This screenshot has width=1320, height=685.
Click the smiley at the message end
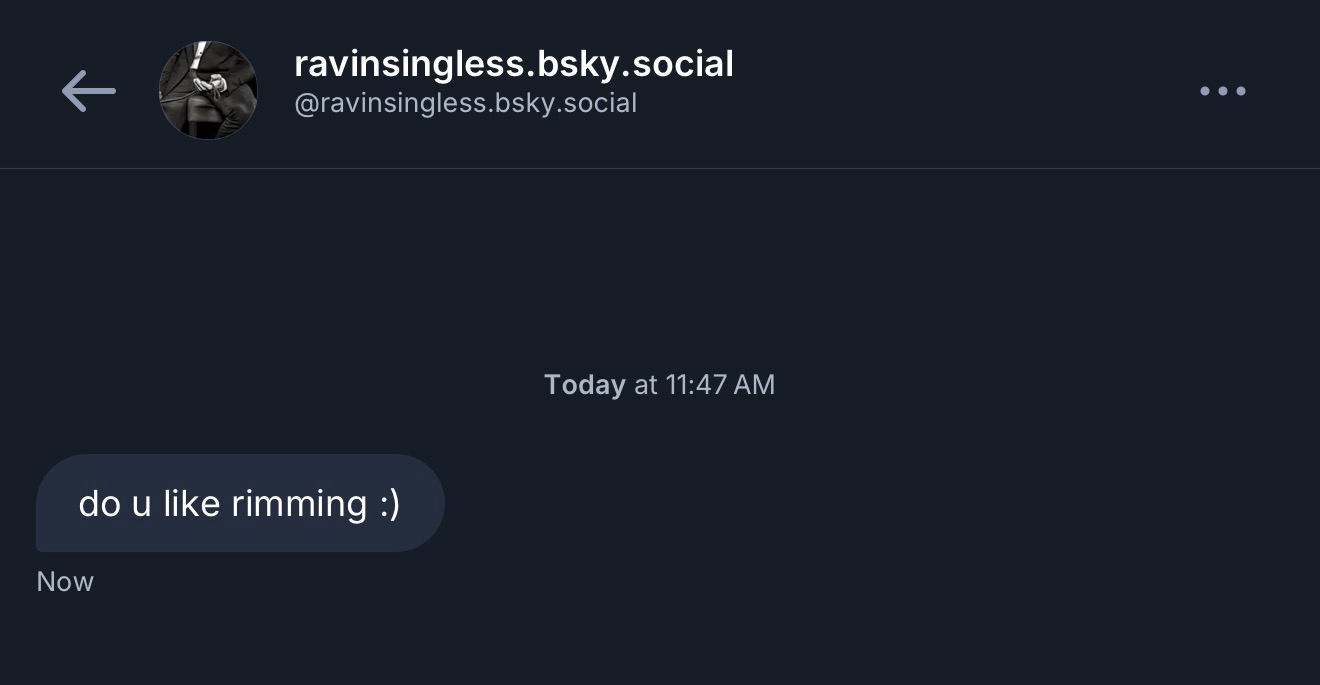coord(390,503)
